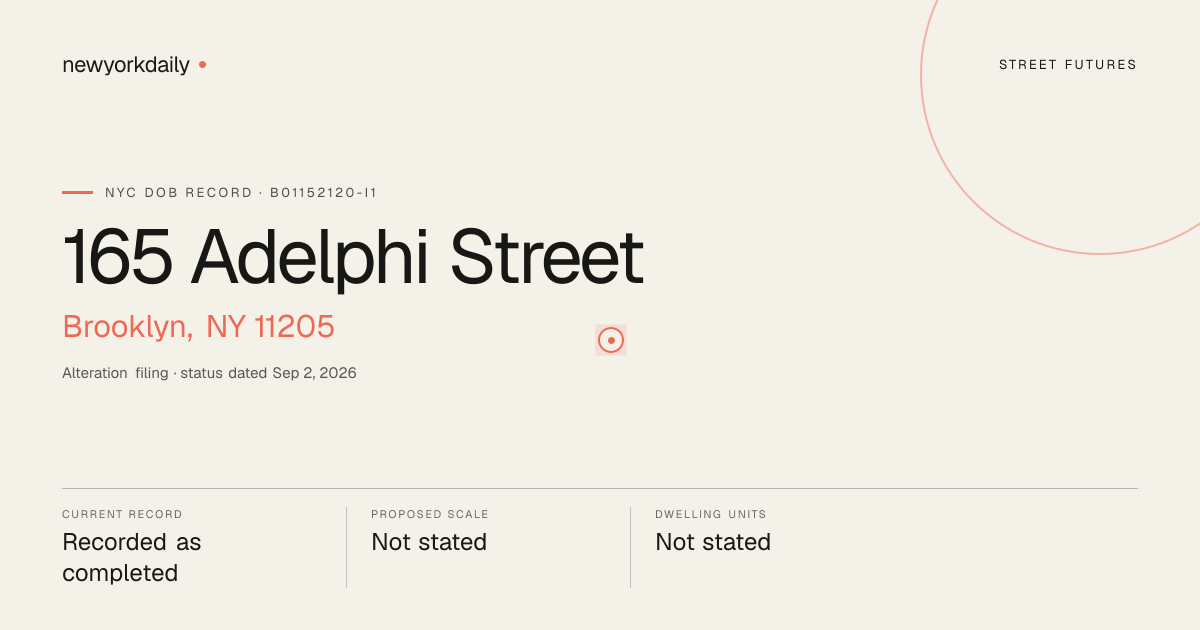Viewport: 1200px width, 630px height.
Task: Click the red dot beside newyorkdaily
Action: pyautogui.click(x=202, y=65)
